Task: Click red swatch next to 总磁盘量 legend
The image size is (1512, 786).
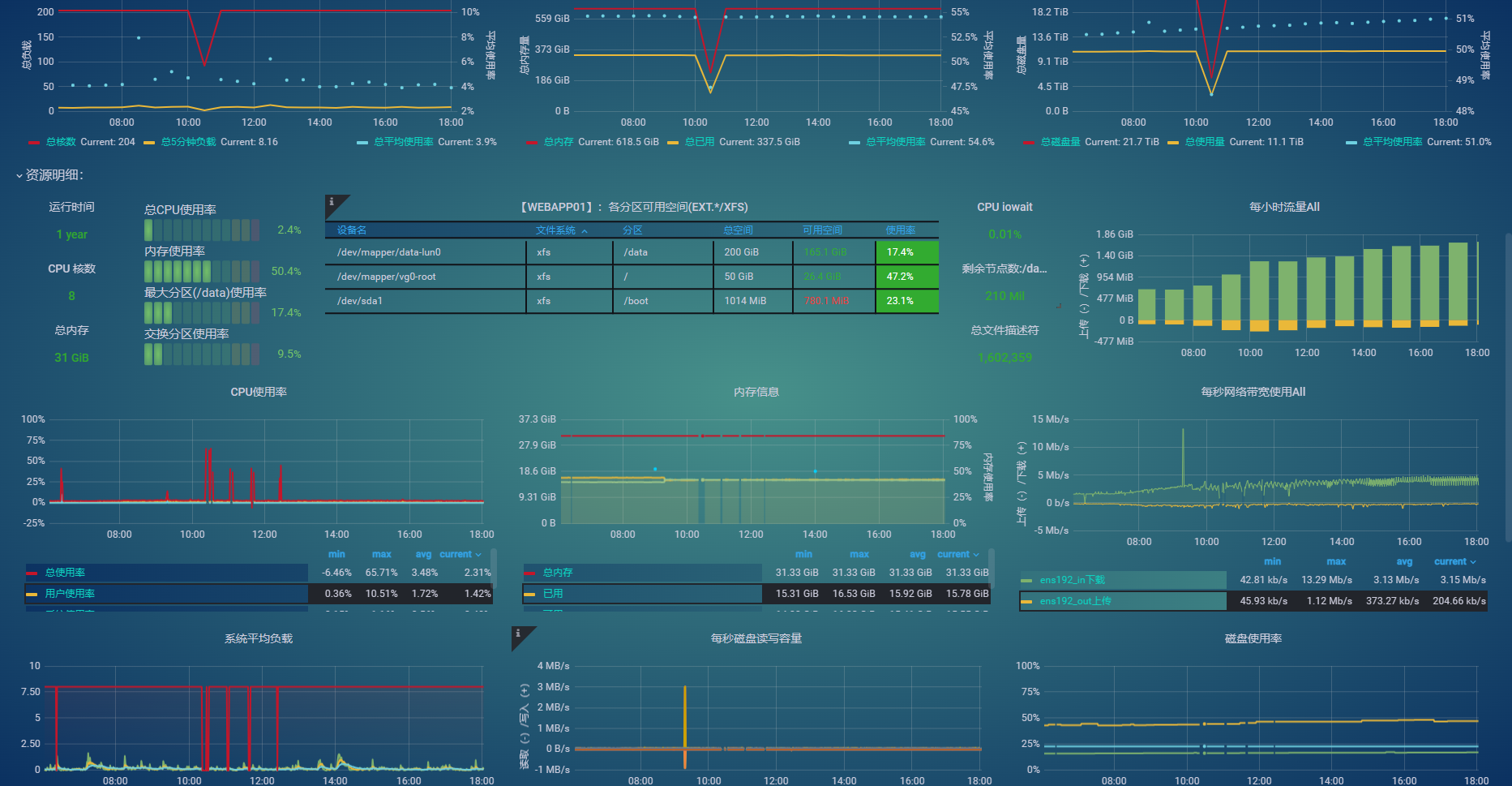Action: click(x=1029, y=143)
